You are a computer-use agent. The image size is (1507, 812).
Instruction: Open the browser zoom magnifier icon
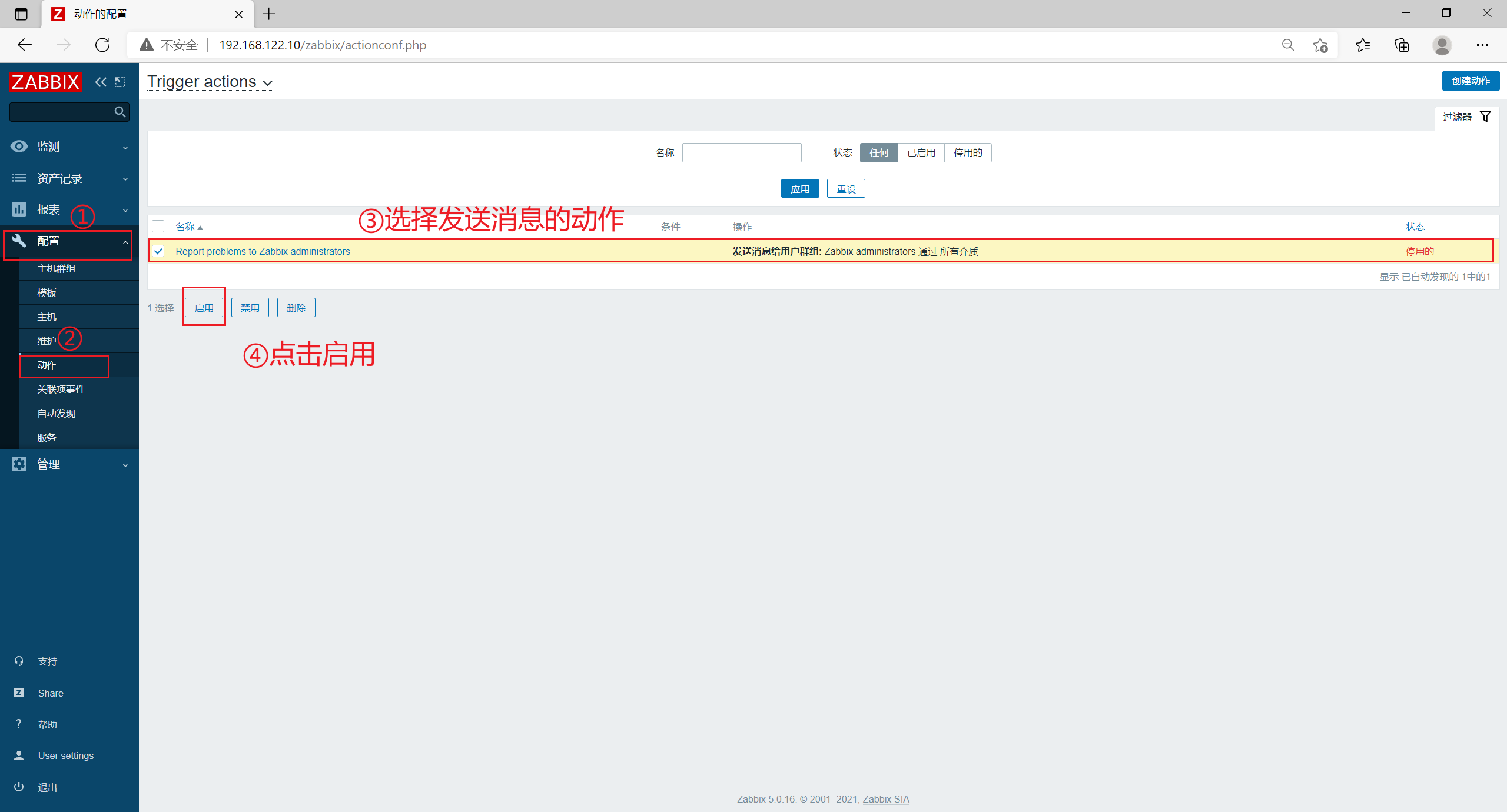(1288, 45)
